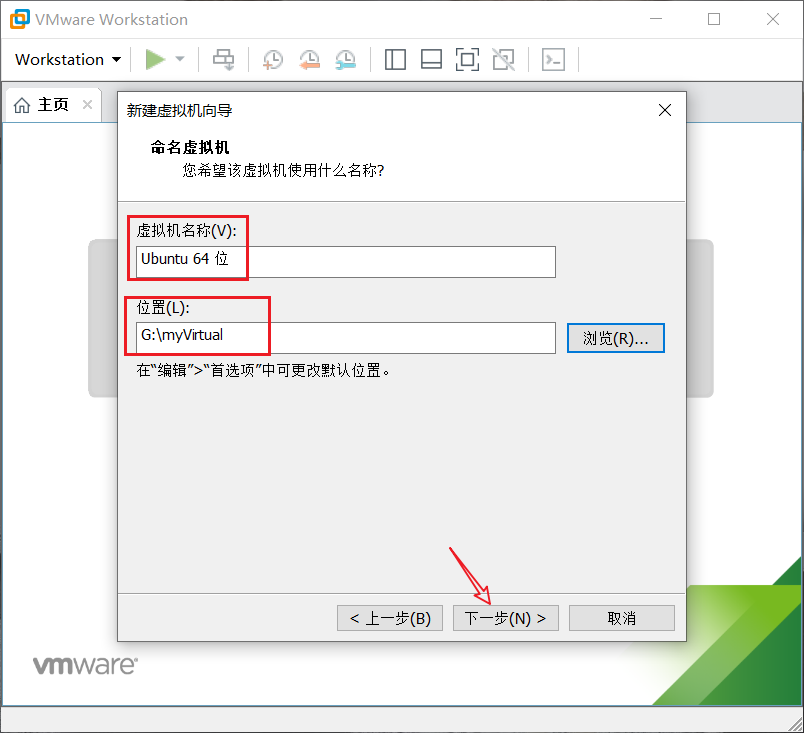Screen dimensions: 804x733
Task: Toggle the thumbnail bar layout icon
Action: 431,59
